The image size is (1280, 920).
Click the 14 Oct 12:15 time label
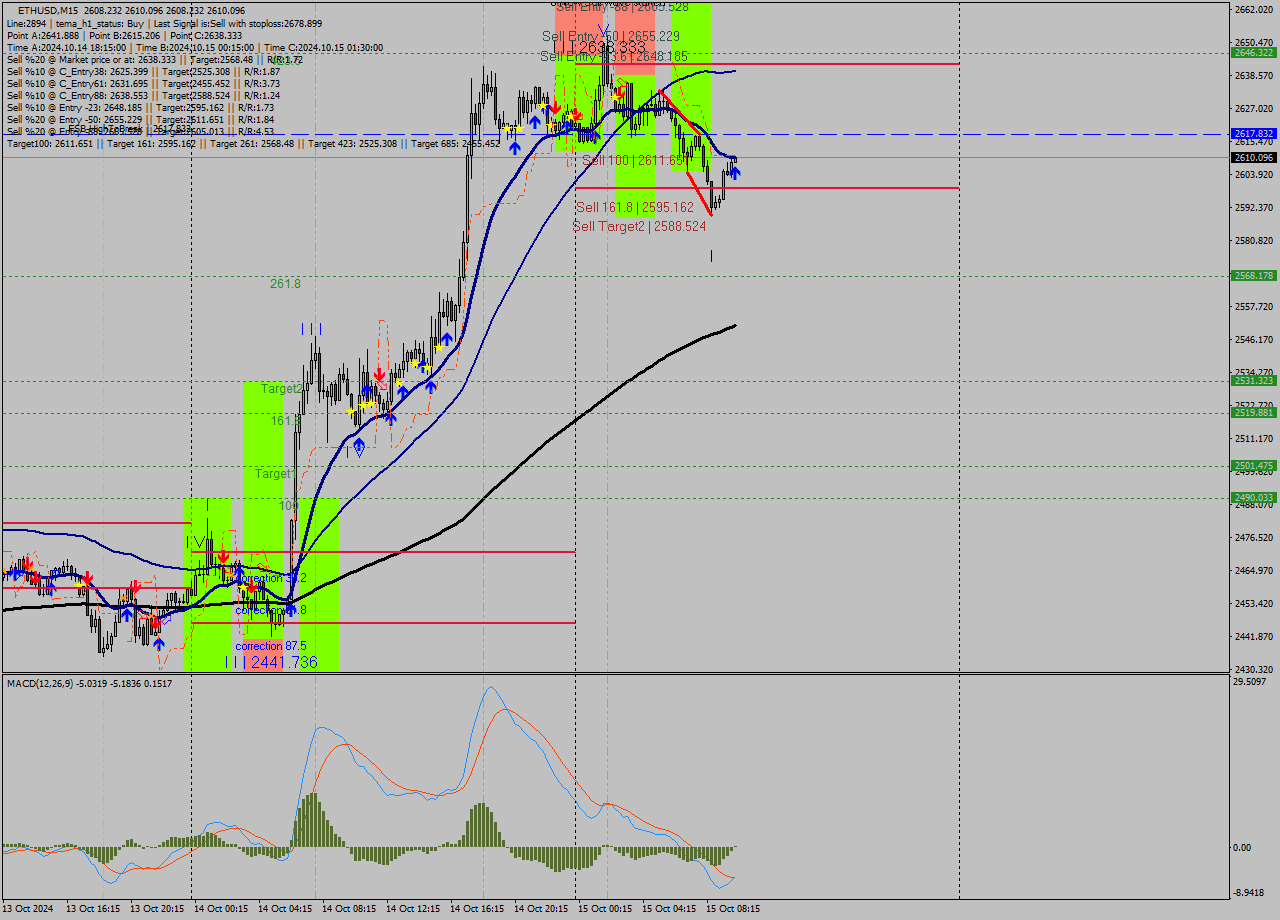click(413, 909)
